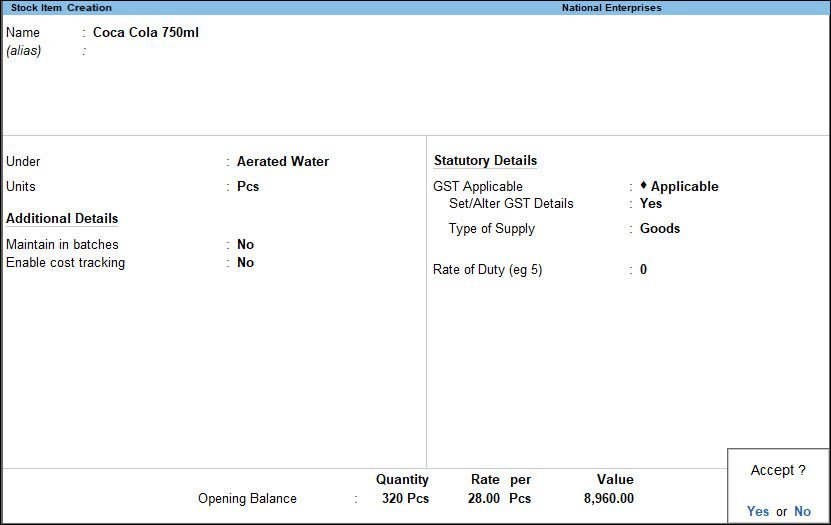This screenshot has width=831, height=525.
Task: Click the opening balance rate 28.00
Action: pos(482,498)
